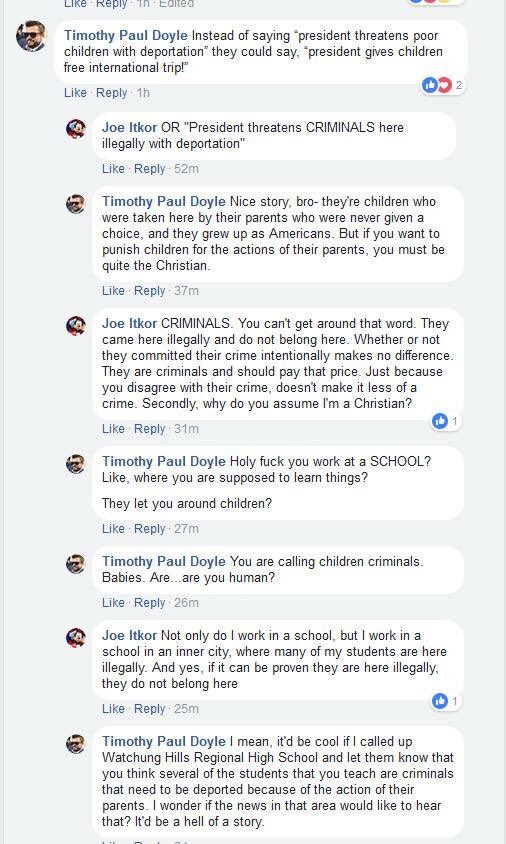The image size is (506, 844).
Task: Click Joe Itkor's avatar beside 'Not only do I work'
Action: pos(76,637)
